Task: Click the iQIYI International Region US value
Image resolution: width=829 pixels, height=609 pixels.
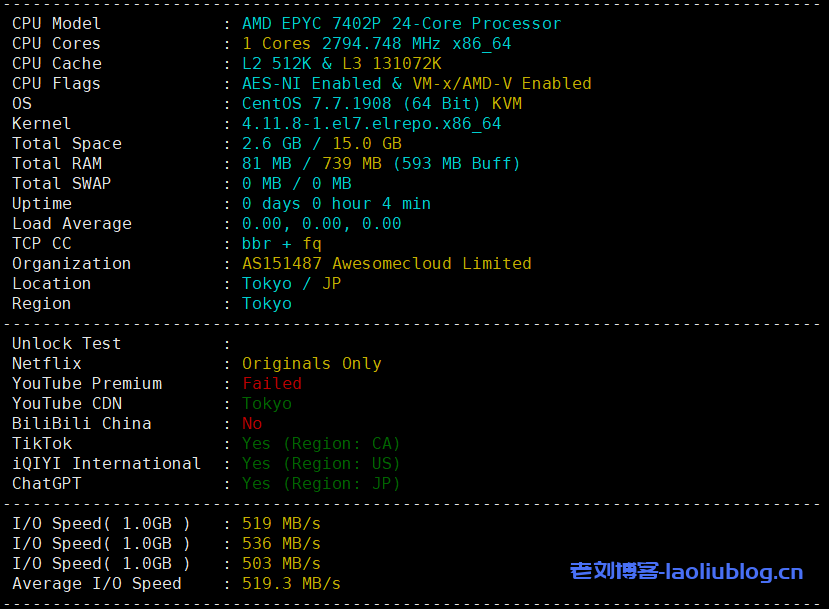Action: (x=320, y=463)
